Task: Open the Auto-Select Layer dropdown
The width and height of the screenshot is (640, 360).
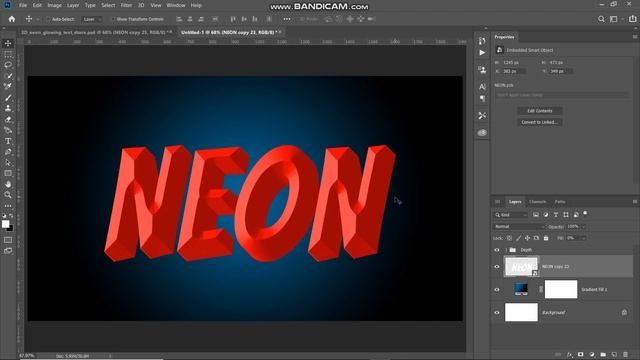Action: 92,19
